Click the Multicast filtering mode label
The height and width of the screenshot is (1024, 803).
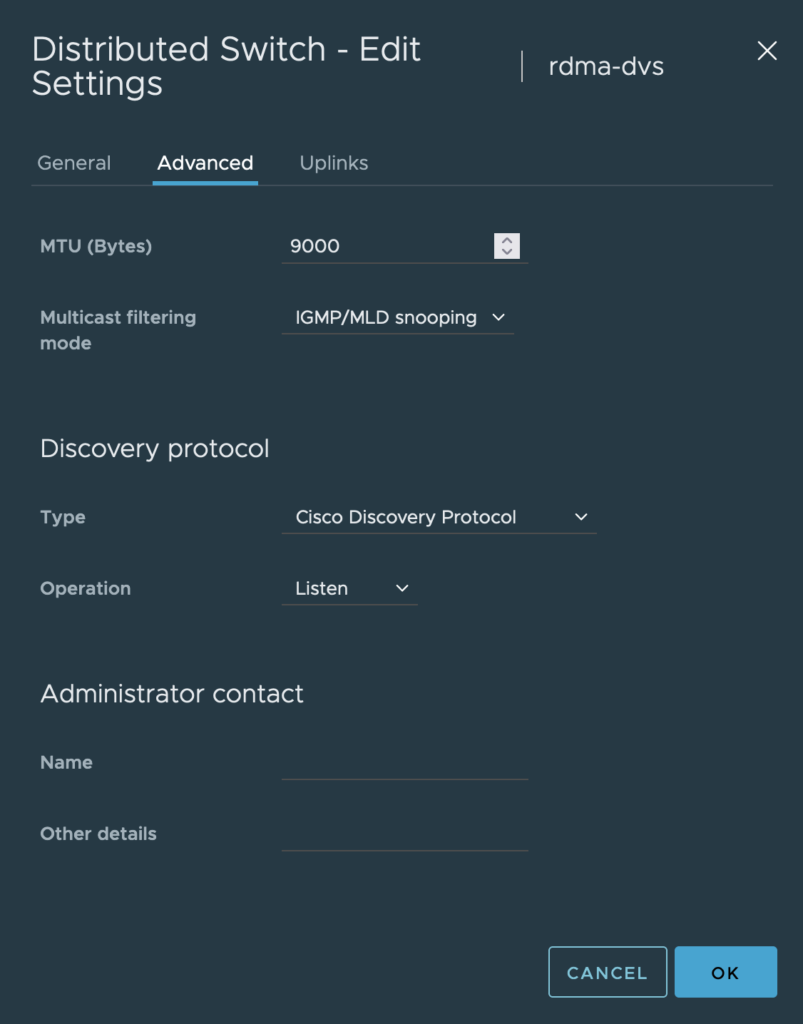pos(118,330)
